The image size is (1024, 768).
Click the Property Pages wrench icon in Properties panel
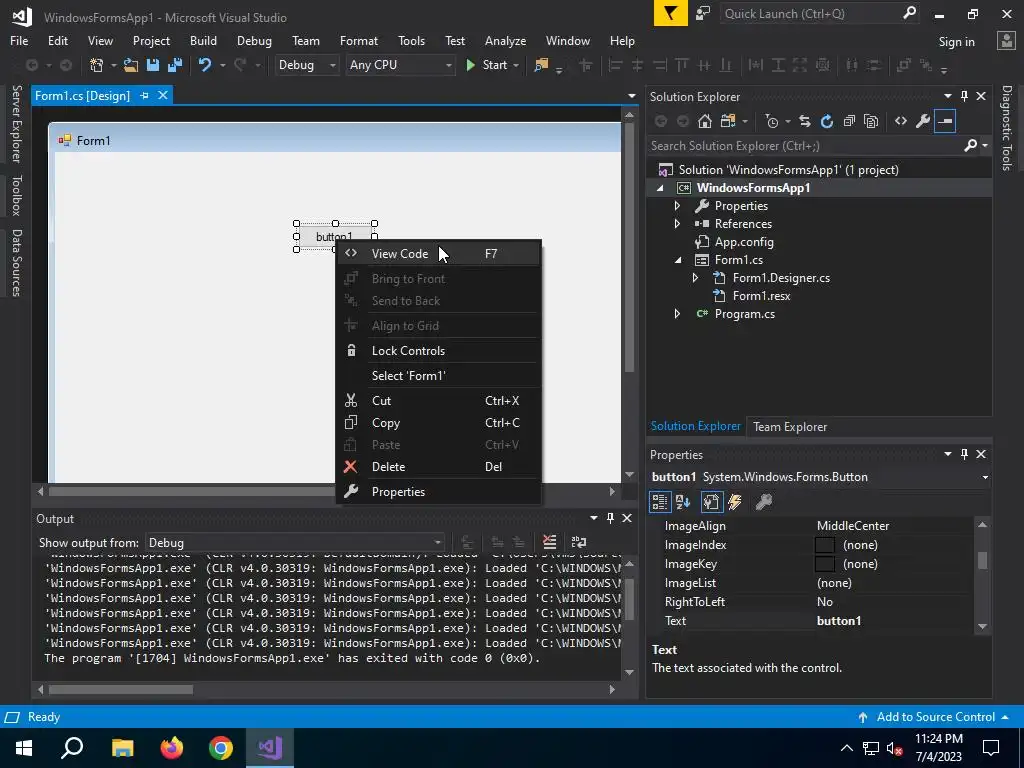[763, 502]
